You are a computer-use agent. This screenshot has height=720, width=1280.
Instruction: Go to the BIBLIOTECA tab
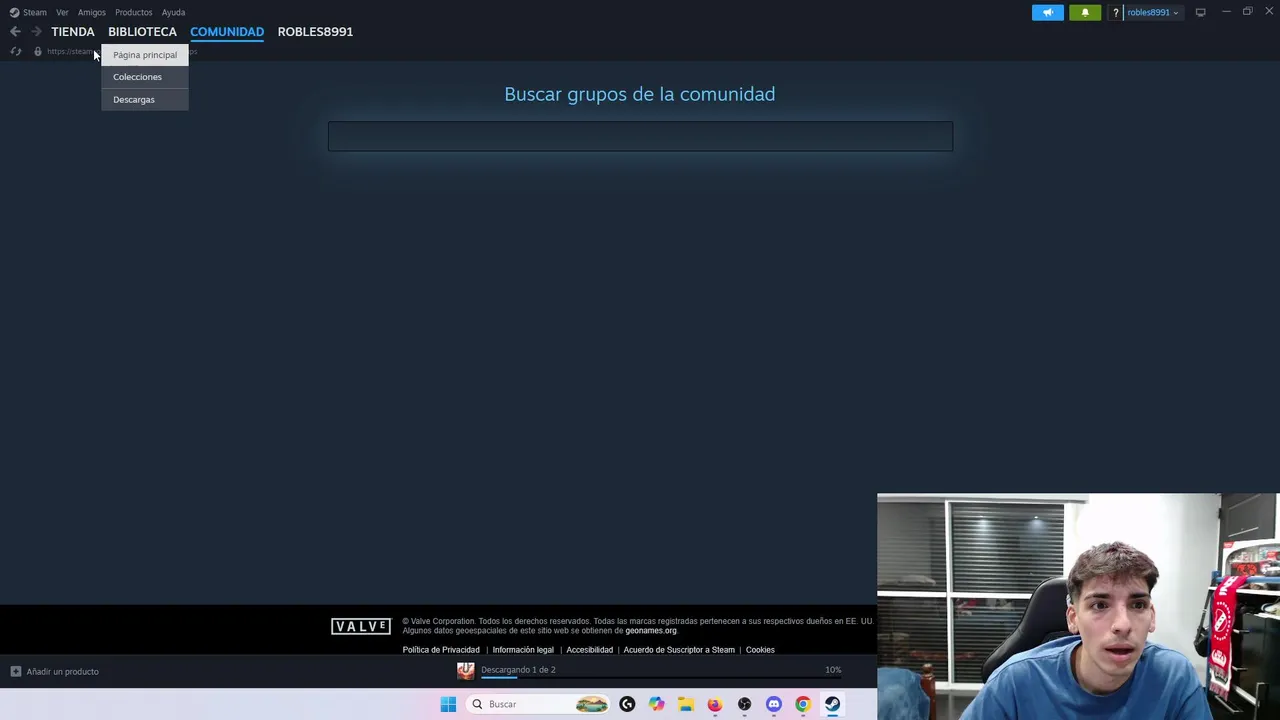pyautogui.click(x=142, y=32)
